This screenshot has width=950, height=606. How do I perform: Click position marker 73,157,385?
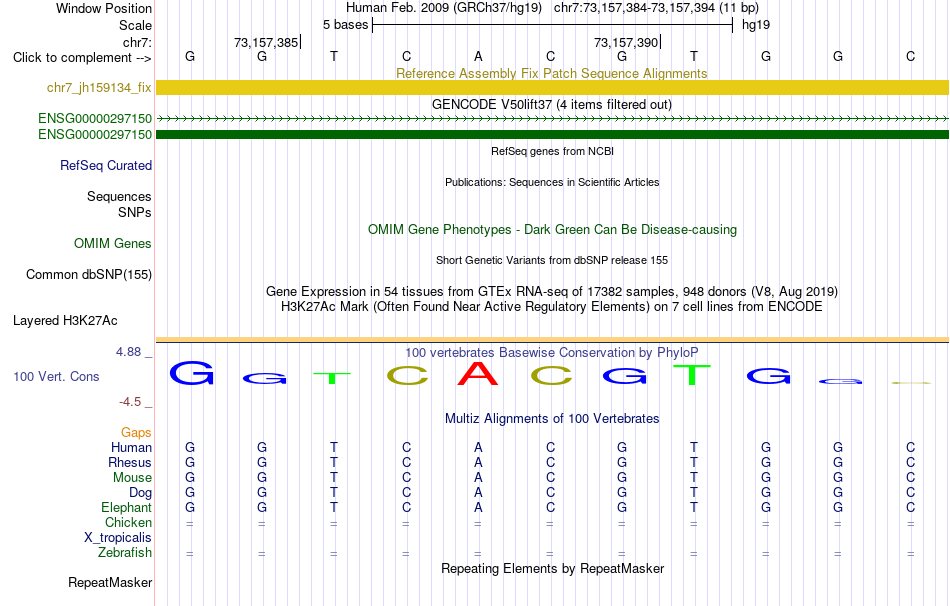coord(267,42)
